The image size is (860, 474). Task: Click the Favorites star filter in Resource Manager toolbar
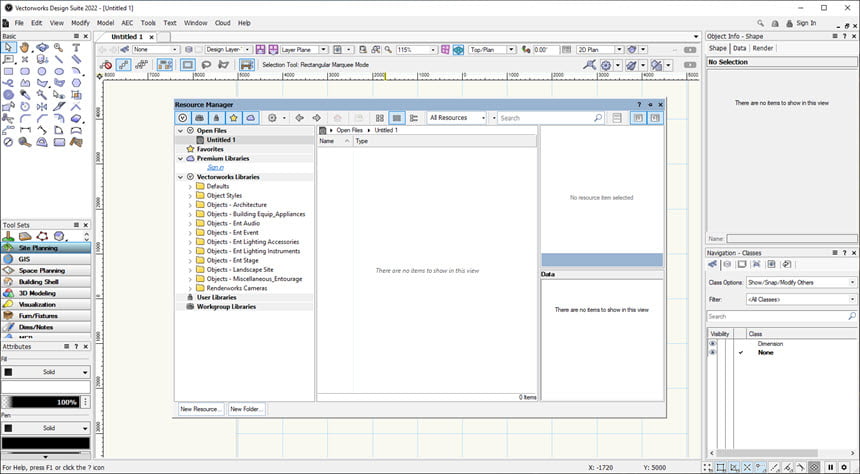[x=234, y=118]
